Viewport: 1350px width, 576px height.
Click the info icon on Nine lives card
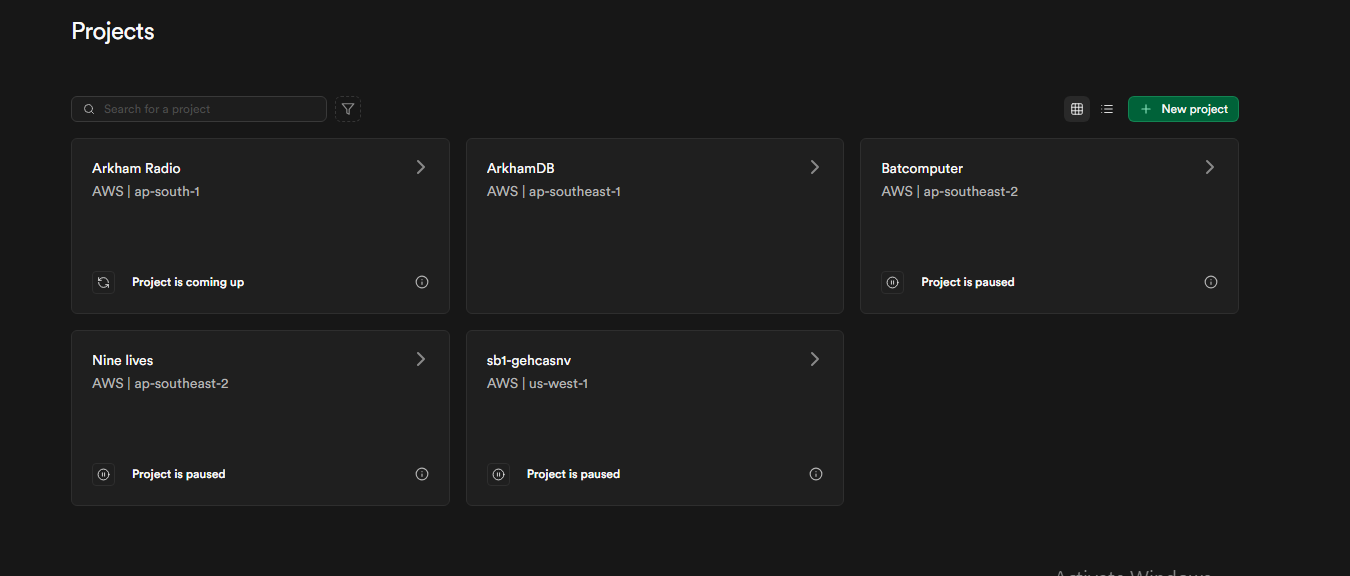(422, 474)
